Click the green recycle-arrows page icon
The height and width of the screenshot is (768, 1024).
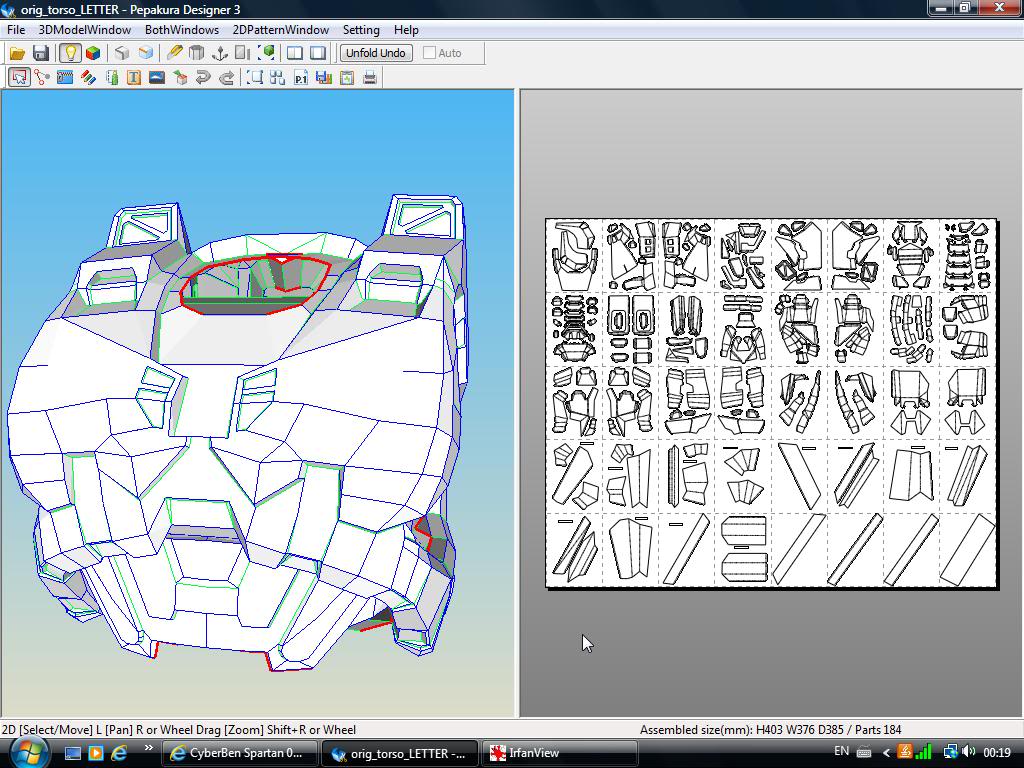tap(347, 78)
